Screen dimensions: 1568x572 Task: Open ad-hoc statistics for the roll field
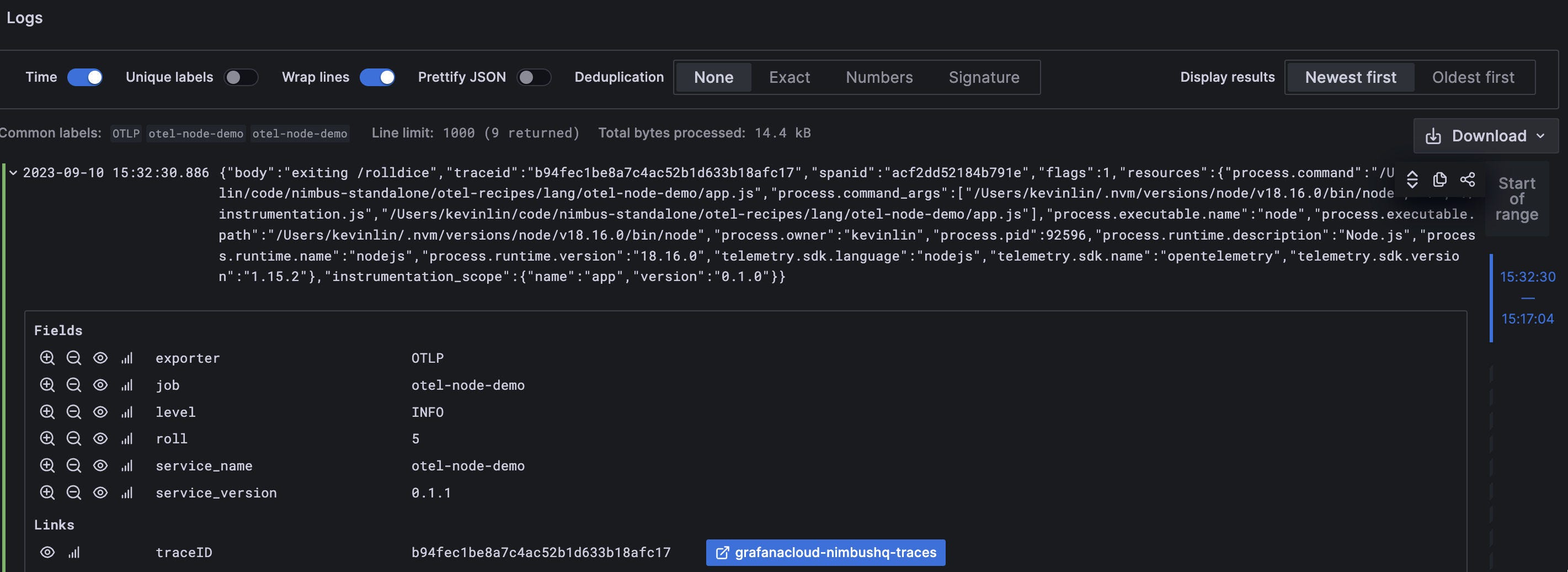[x=127, y=438]
